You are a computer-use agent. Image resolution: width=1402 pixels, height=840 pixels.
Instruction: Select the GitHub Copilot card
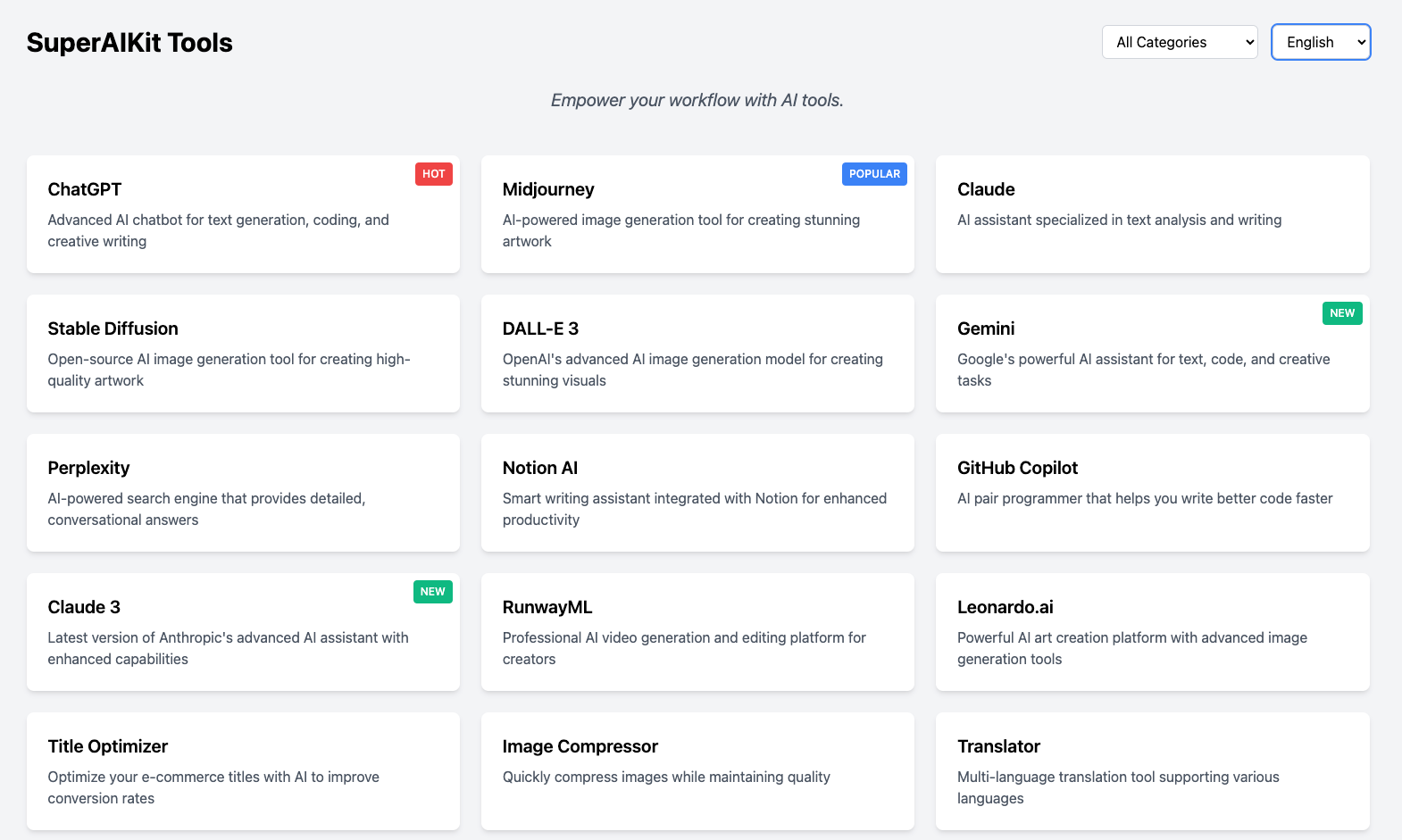[1153, 493]
